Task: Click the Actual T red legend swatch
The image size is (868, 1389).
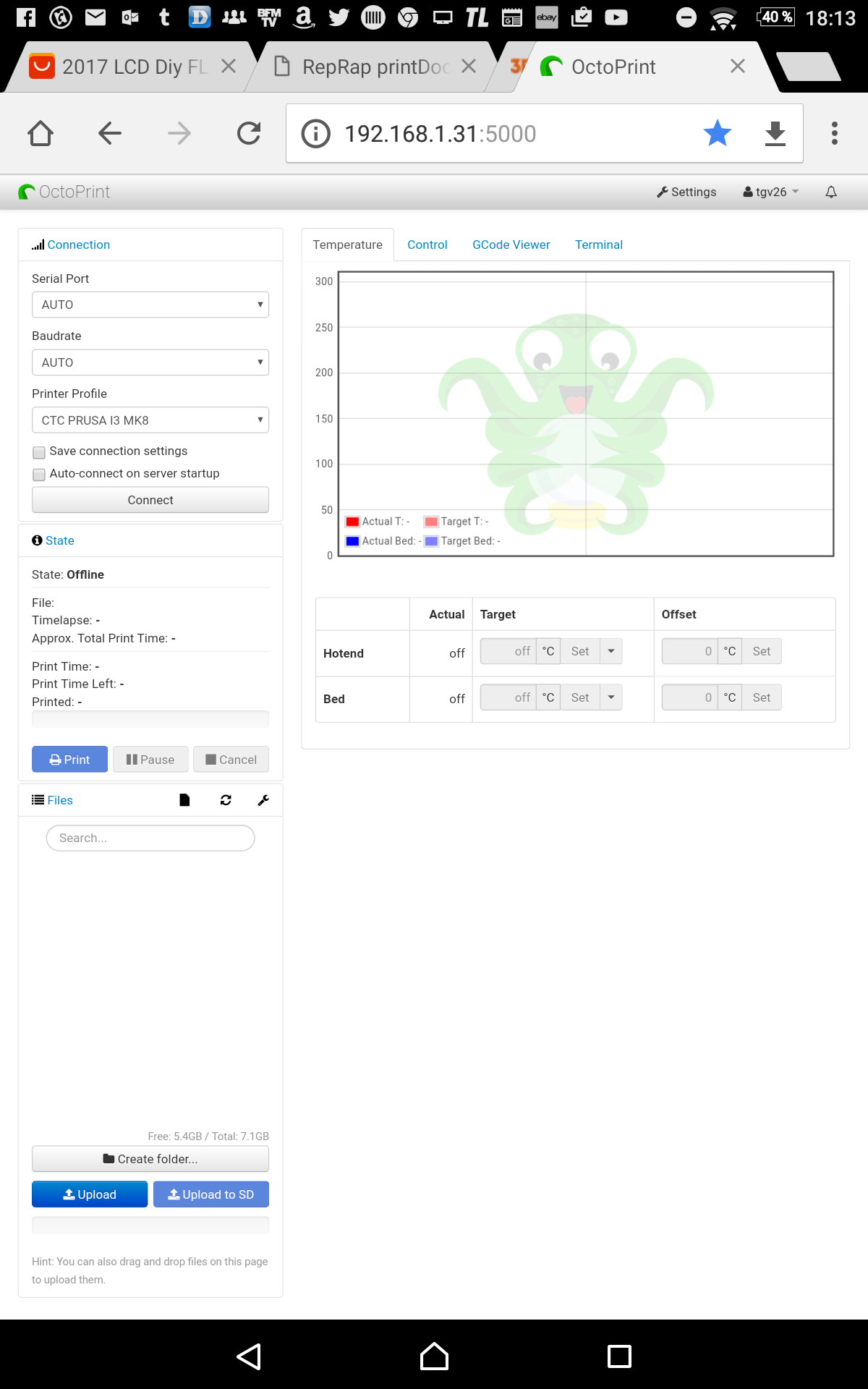Action: tap(352, 522)
